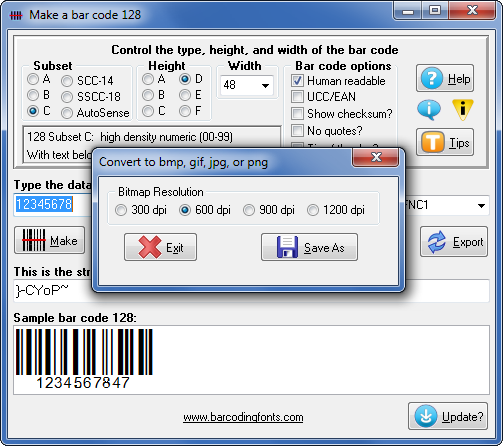This screenshot has height=446, width=503.
Task: Click the Exit button in dialog
Action: click(x=160, y=247)
